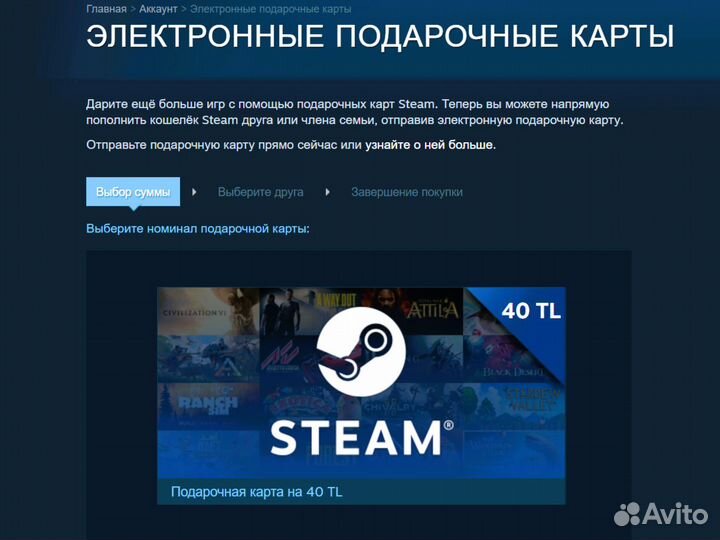Switch to Выберите друга step
720x540 pixels.
pyautogui.click(x=260, y=192)
